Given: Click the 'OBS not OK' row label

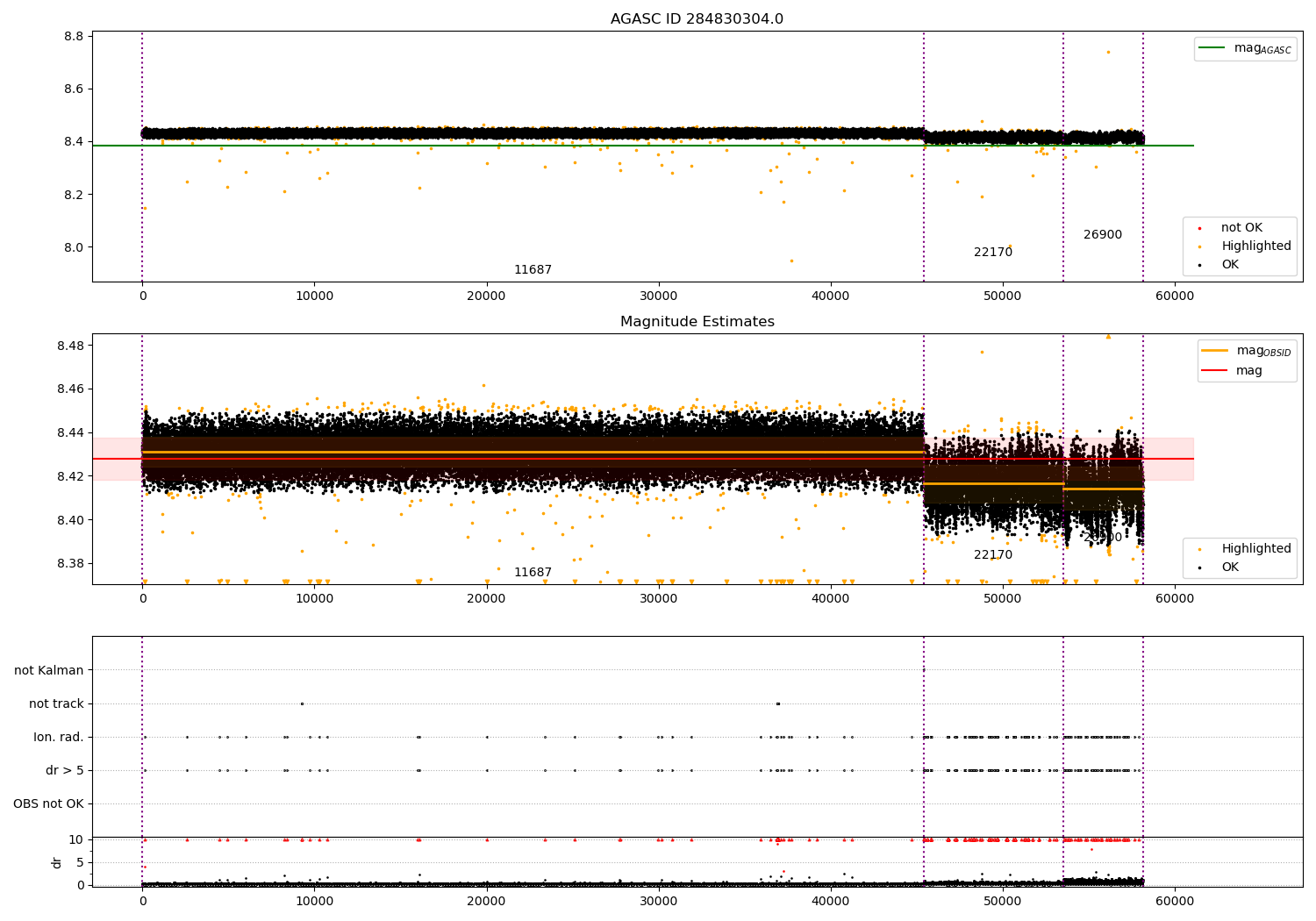Looking at the screenshot, I should tap(48, 804).
